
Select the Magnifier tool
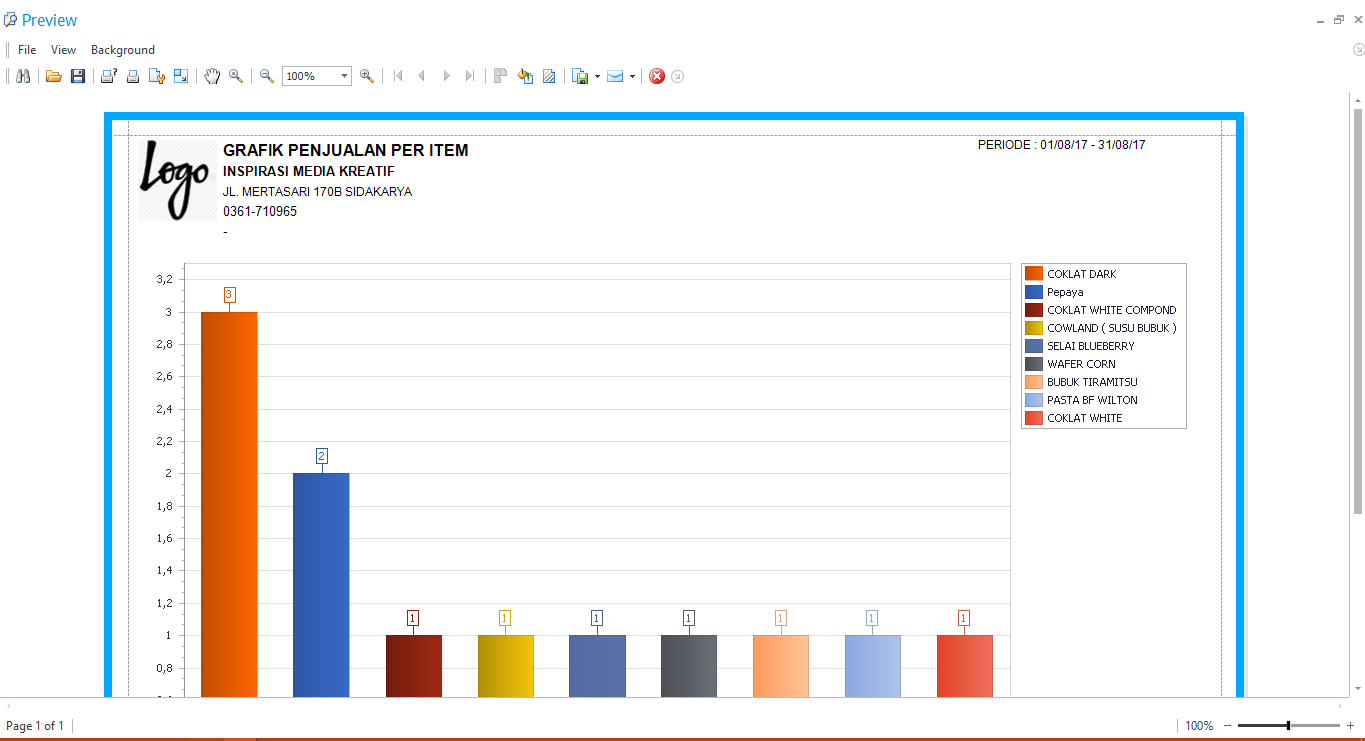[236, 76]
